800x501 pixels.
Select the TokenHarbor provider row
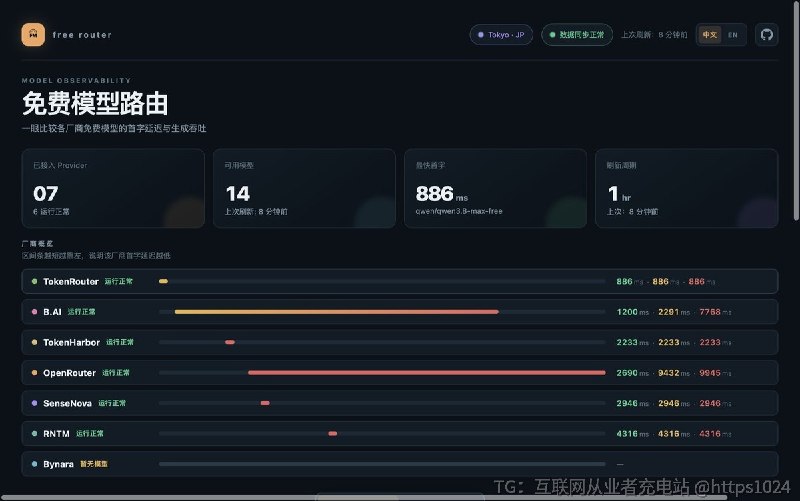point(400,342)
